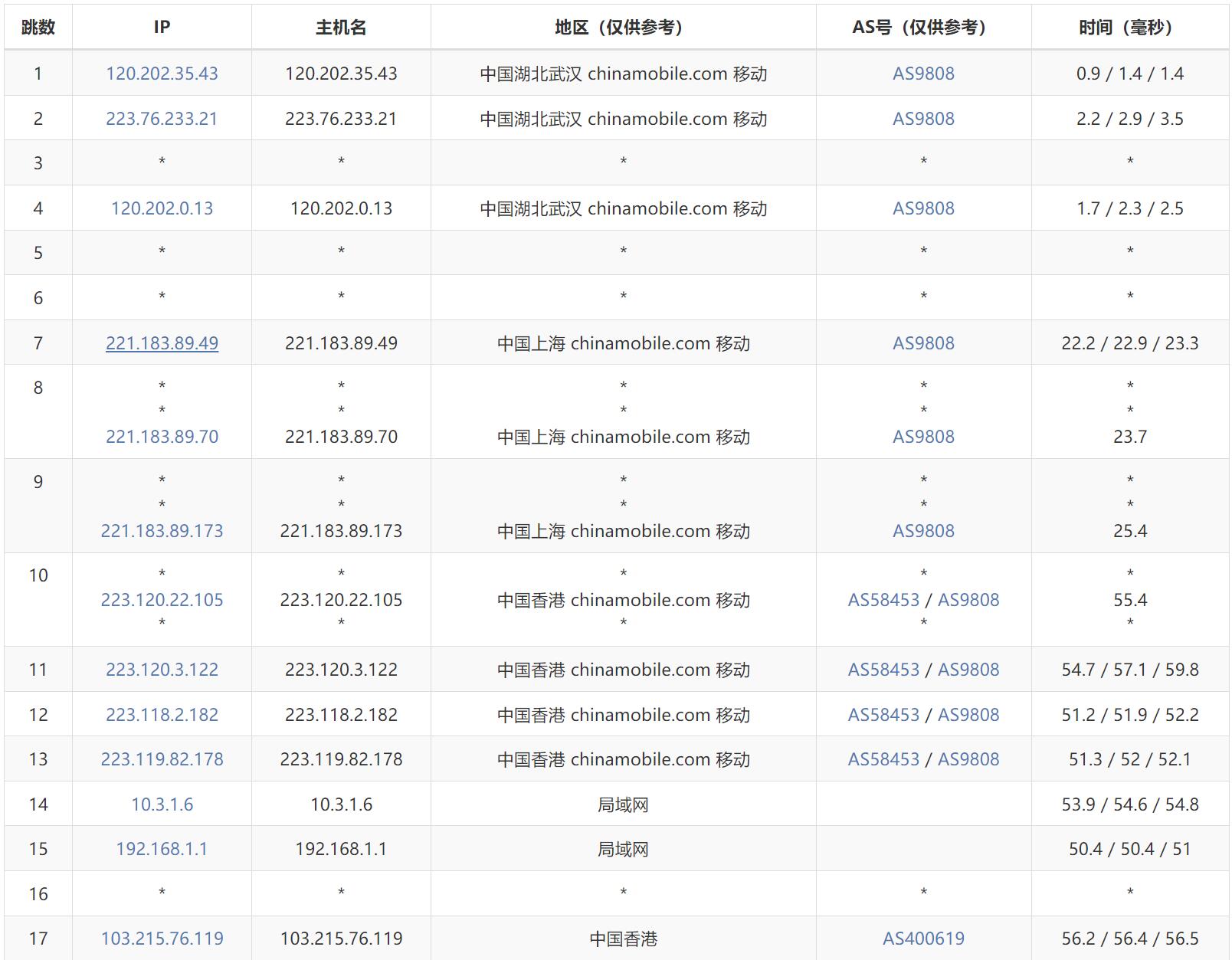
Task: Open AS9808 link in hop 11 row
Action: (x=968, y=670)
